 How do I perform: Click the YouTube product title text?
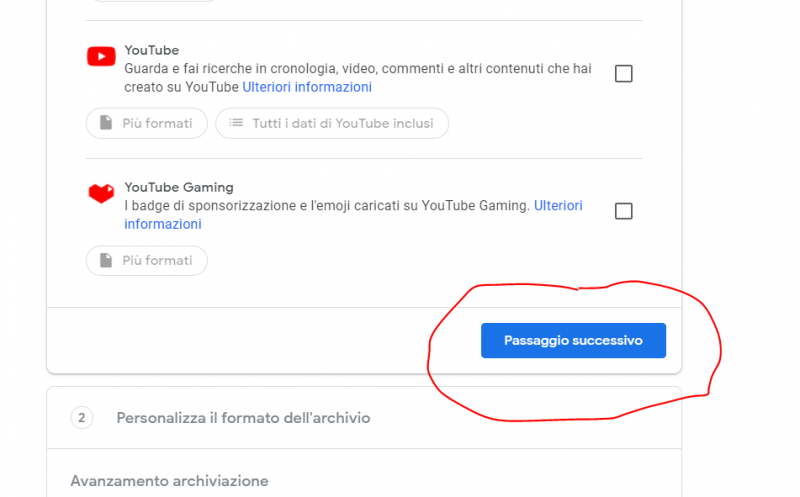[151, 50]
